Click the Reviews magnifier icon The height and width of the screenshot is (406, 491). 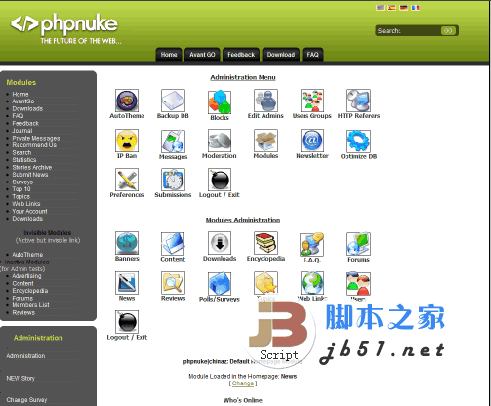pos(173,283)
